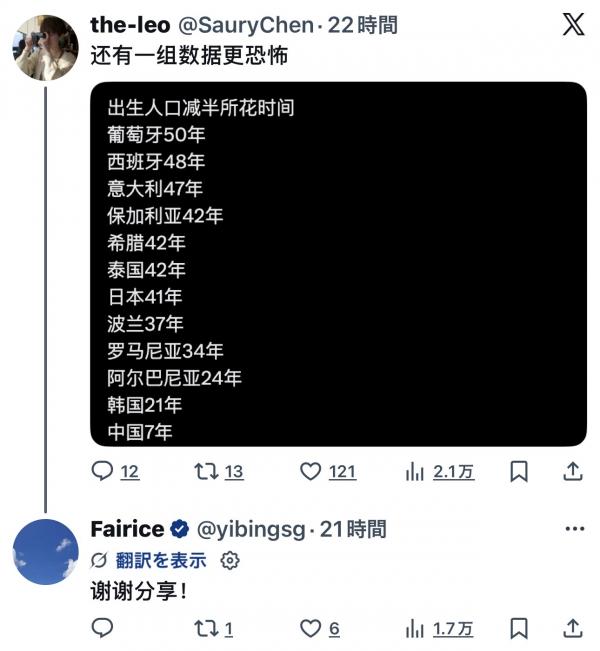Share Fairice's reply
600x651 pixels.
(x=573, y=628)
